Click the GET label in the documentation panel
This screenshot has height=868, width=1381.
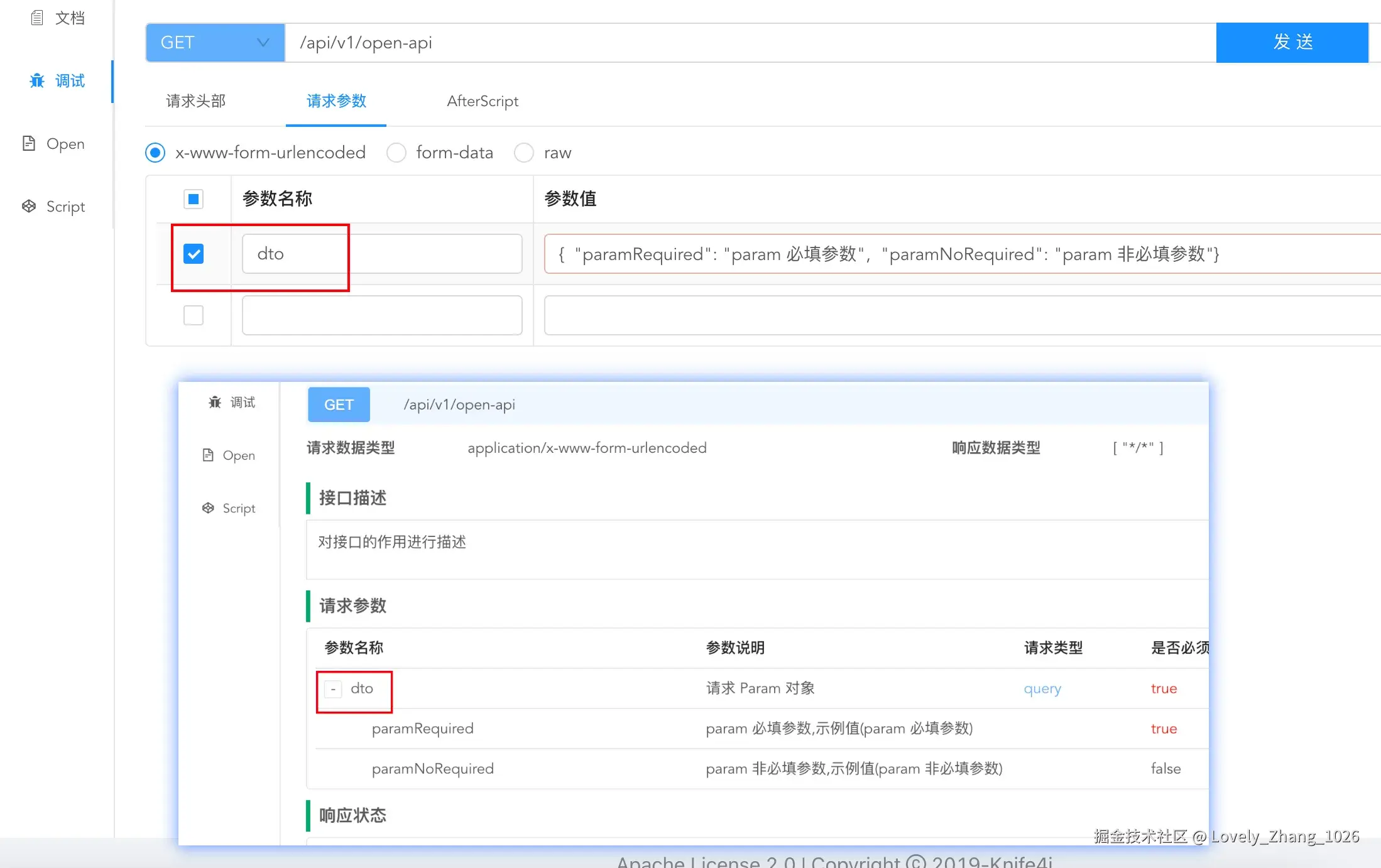339,405
